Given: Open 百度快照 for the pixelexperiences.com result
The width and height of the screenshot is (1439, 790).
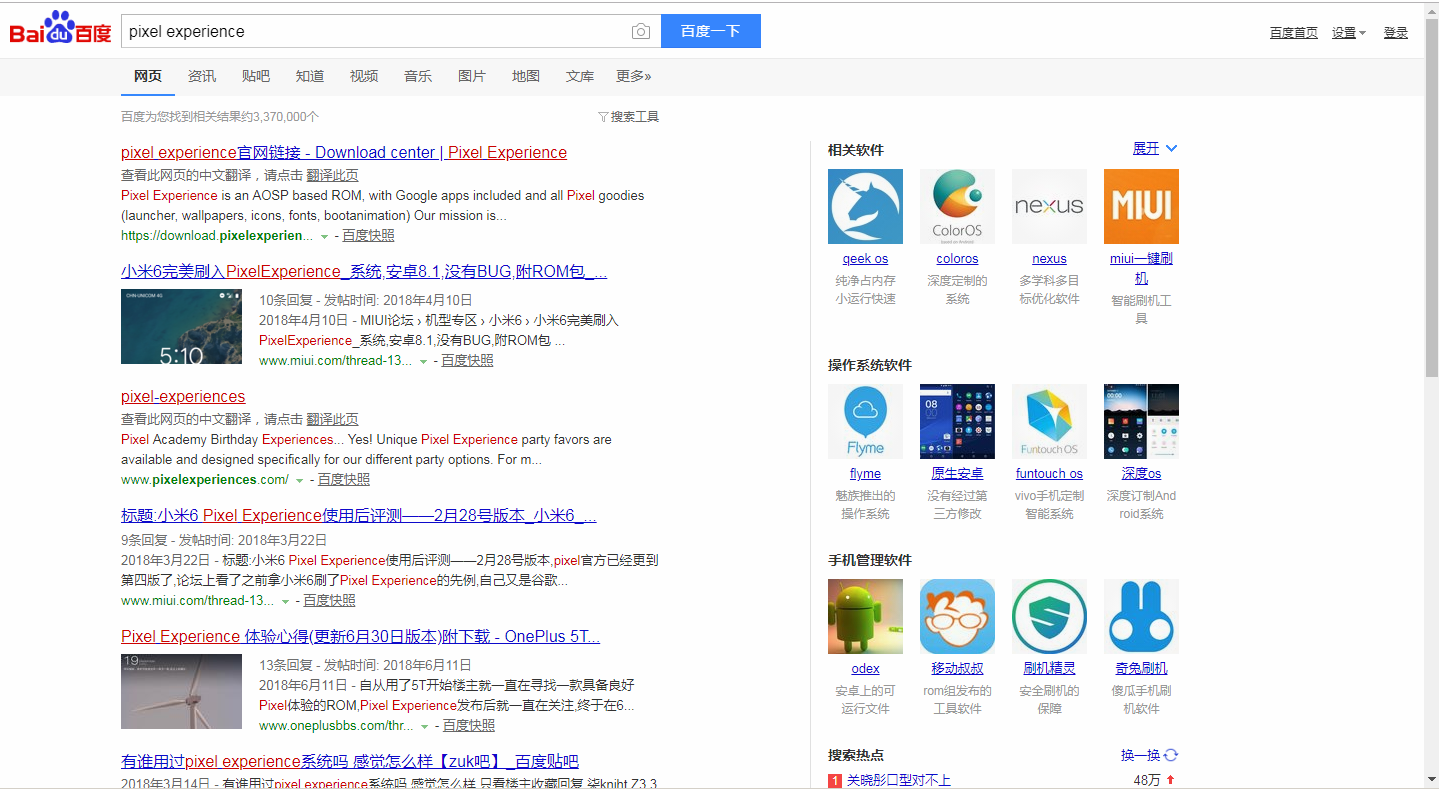Looking at the screenshot, I should point(344,480).
